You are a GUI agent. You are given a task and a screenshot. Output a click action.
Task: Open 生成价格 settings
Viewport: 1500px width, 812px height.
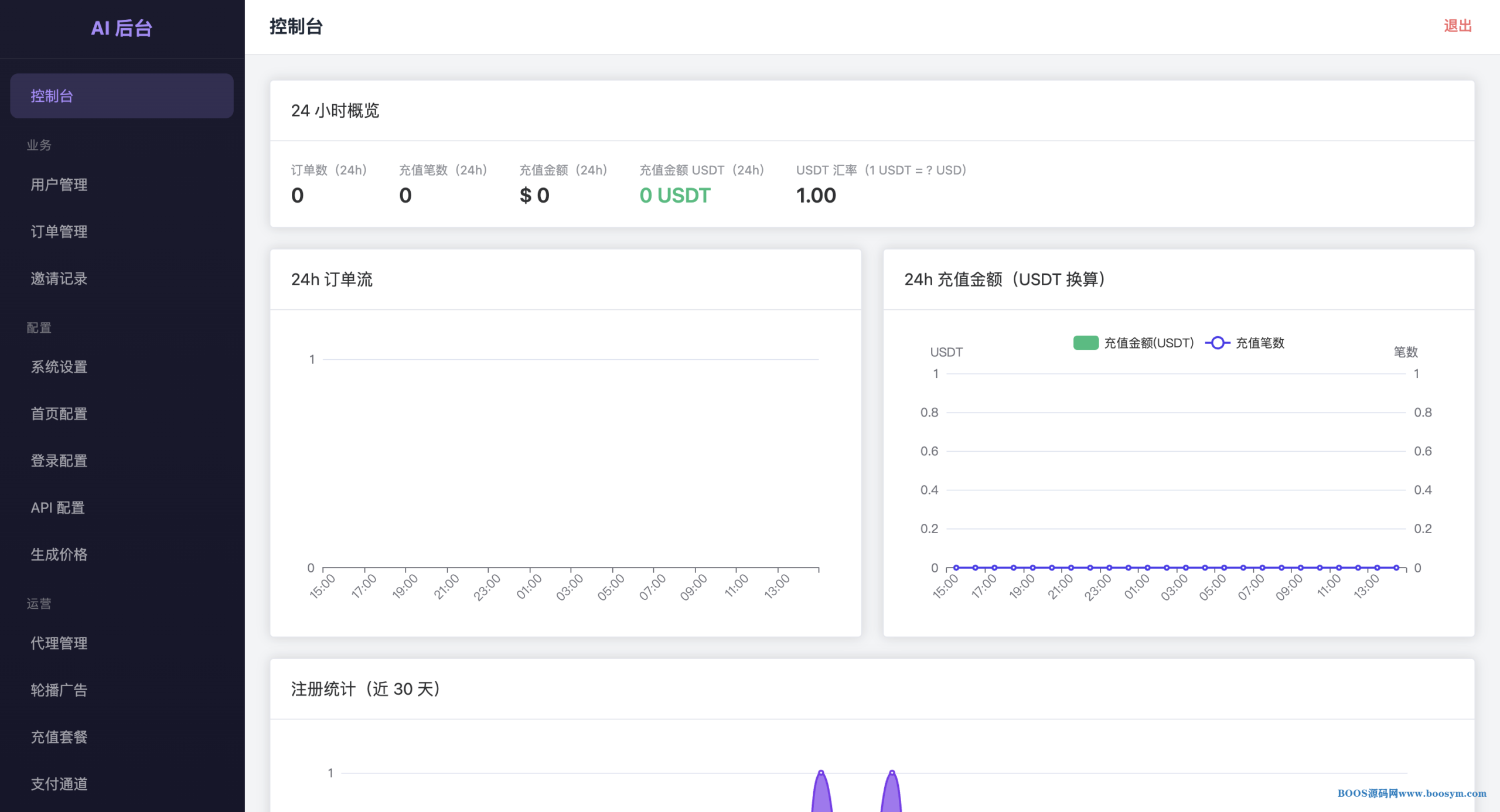click(59, 554)
